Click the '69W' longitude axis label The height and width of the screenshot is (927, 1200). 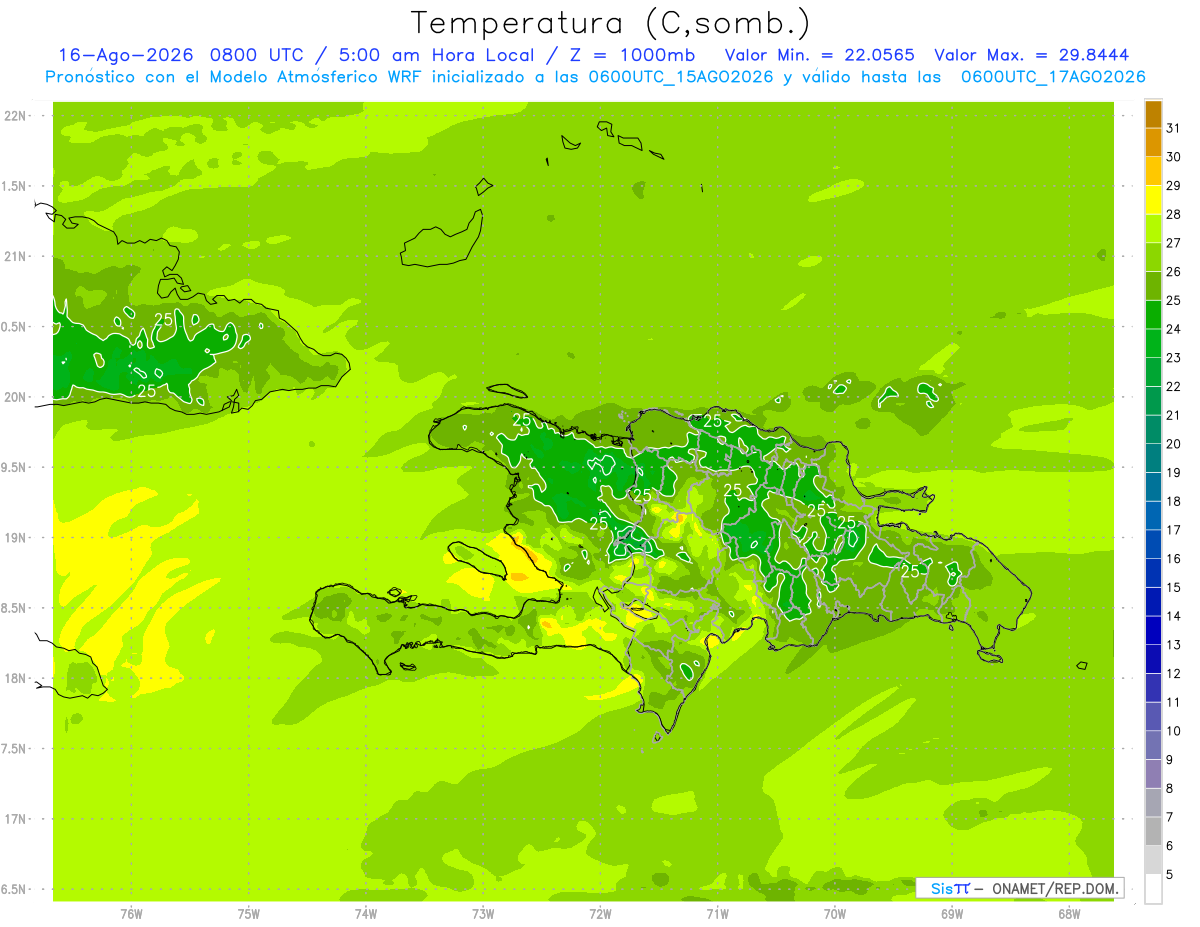coord(952,913)
